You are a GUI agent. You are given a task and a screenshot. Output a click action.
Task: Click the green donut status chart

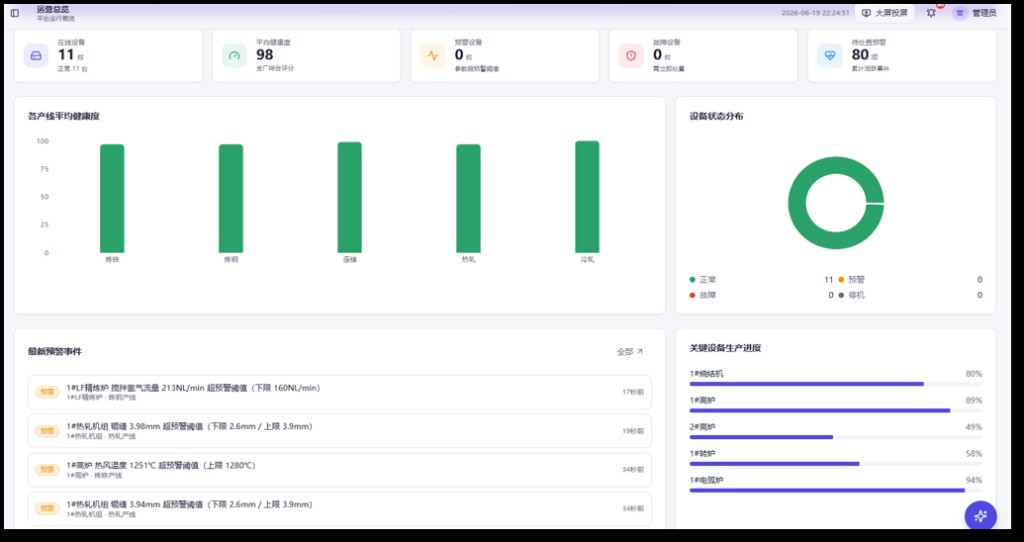click(x=836, y=203)
